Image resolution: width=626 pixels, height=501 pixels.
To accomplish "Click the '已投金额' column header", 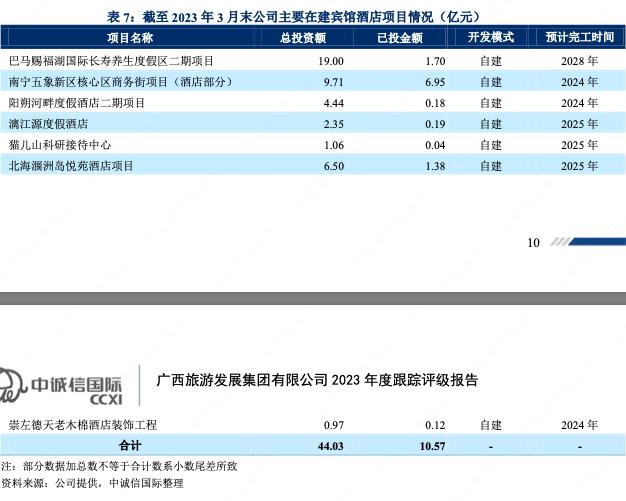I will pos(400,38).
